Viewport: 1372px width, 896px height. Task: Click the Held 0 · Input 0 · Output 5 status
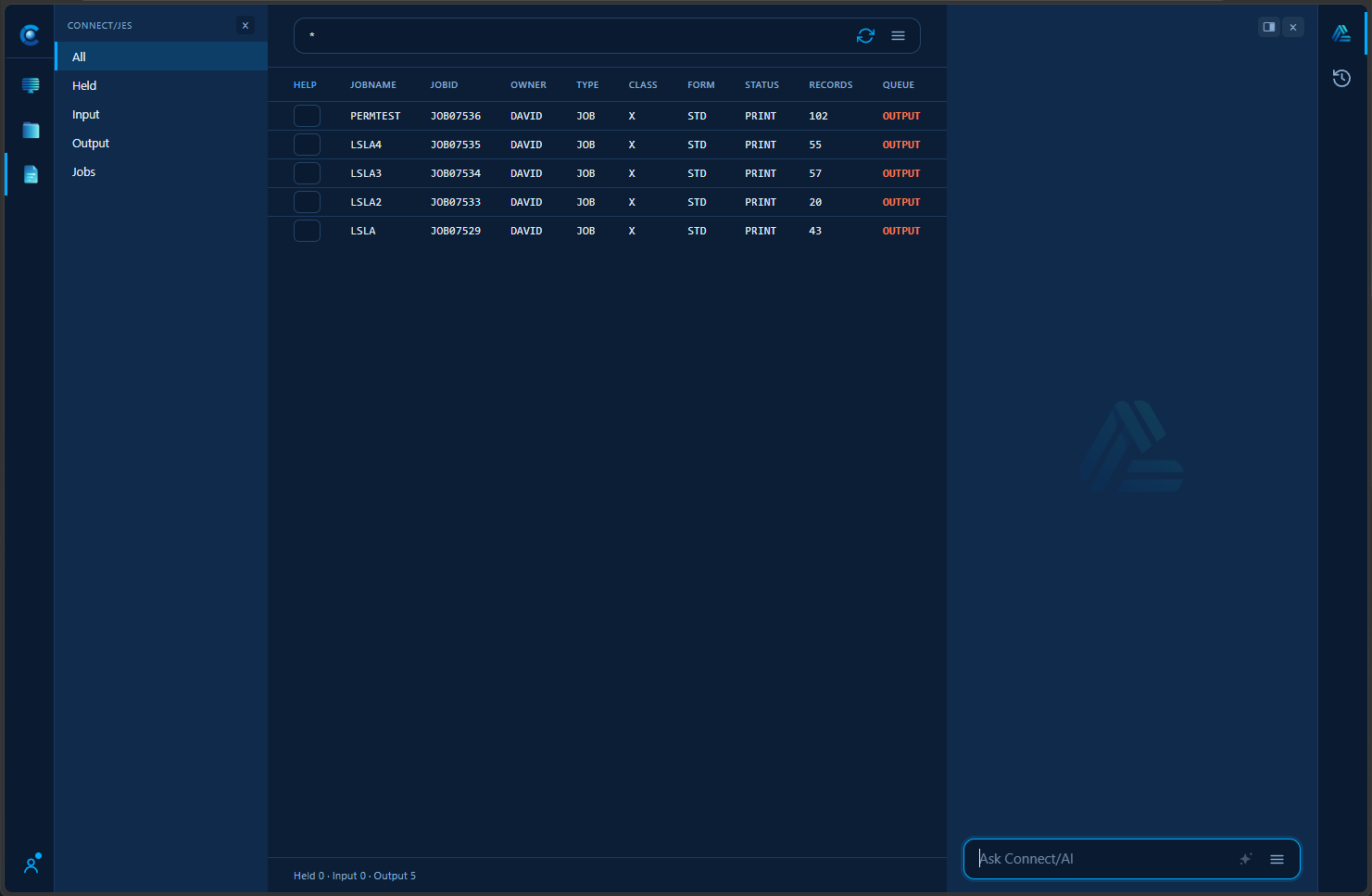(355, 876)
